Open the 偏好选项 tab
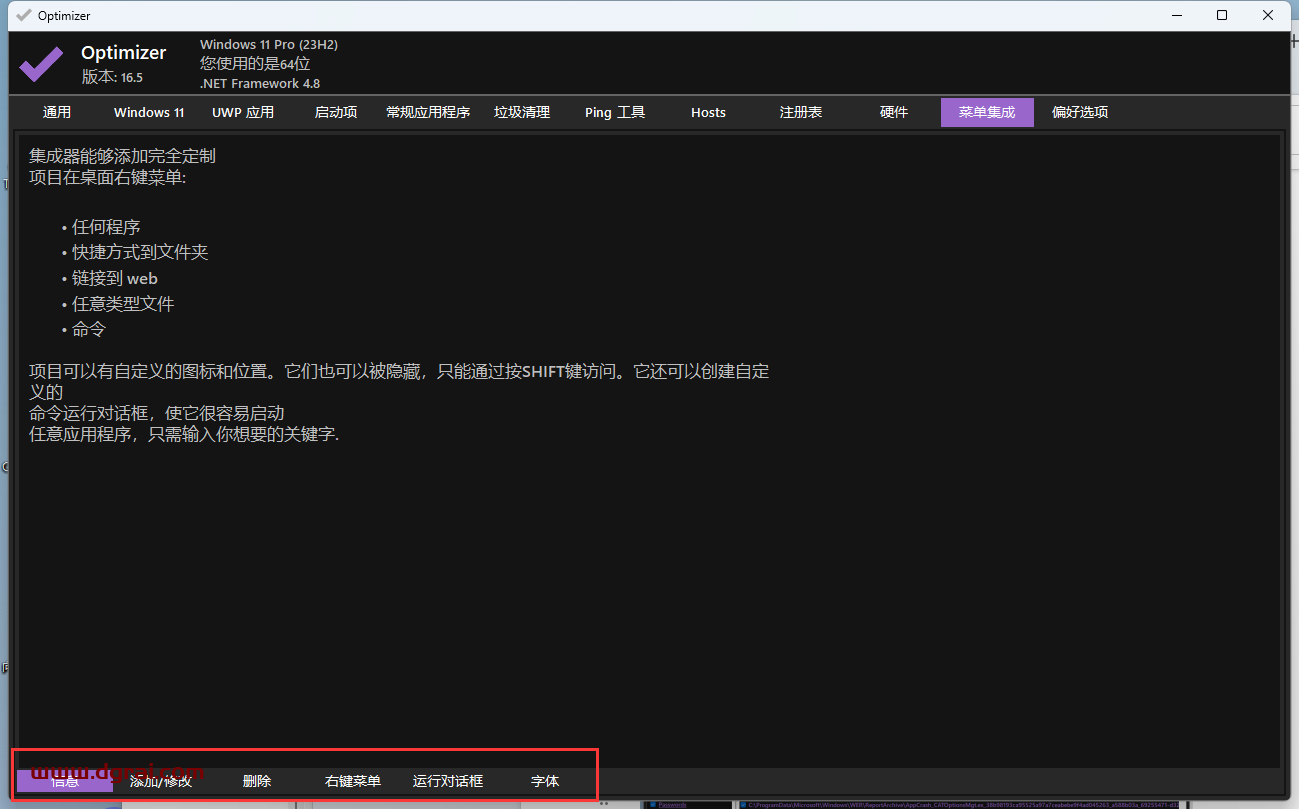1299x809 pixels. (x=1080, y=112)
